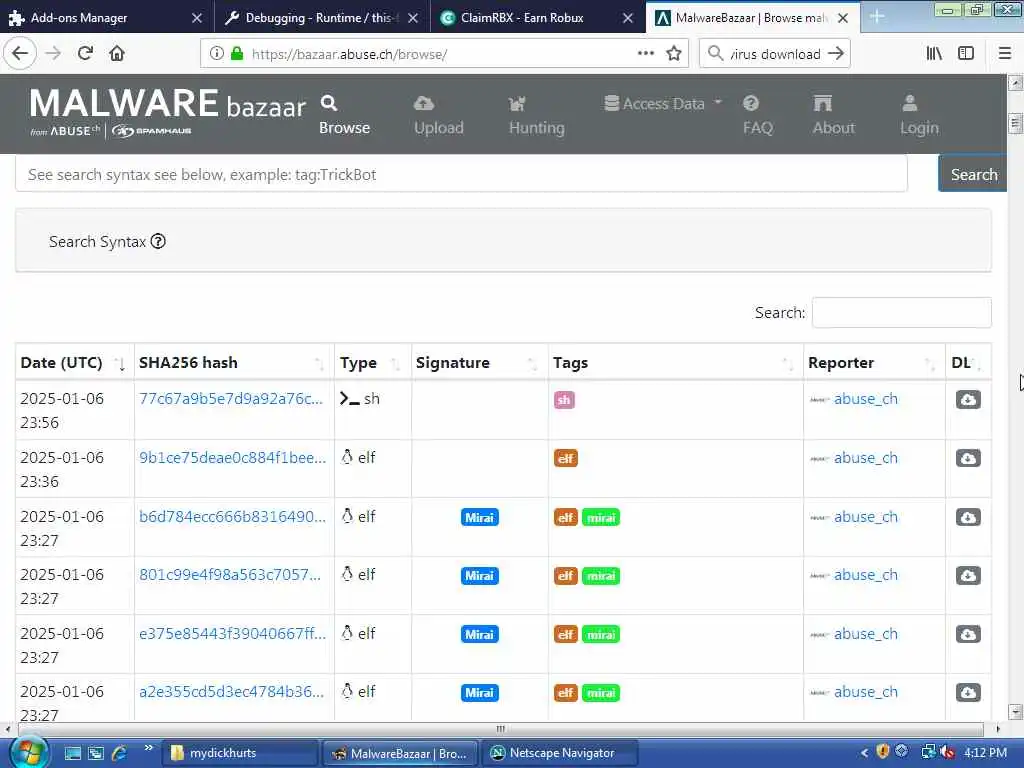Open page actions three-dot menu
Screen dimensions: 1024x768
tap(646, 54)
